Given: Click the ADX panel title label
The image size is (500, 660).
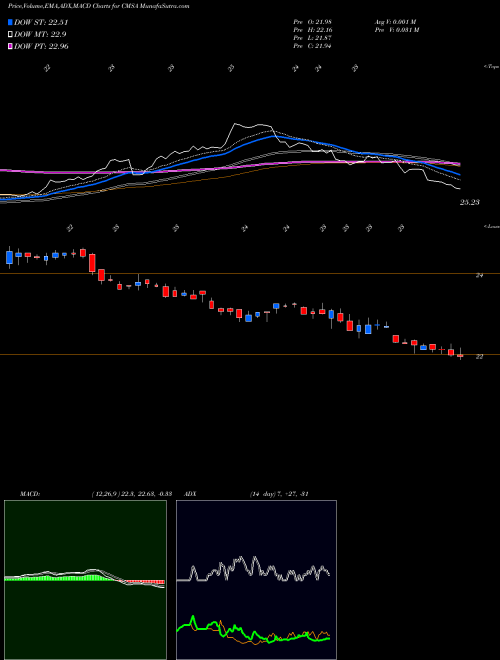Looking at the screenshot, I should click(x=191, y=494).
